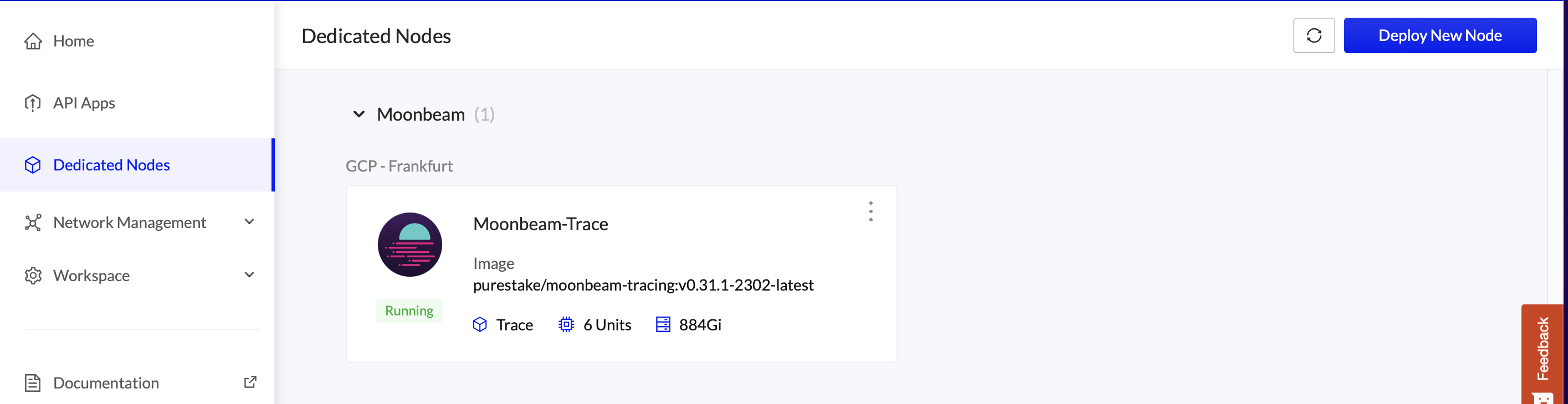Click the storage icon beside 884Gi
This screenshot has height=404, width=1568.
coord(662,324)
